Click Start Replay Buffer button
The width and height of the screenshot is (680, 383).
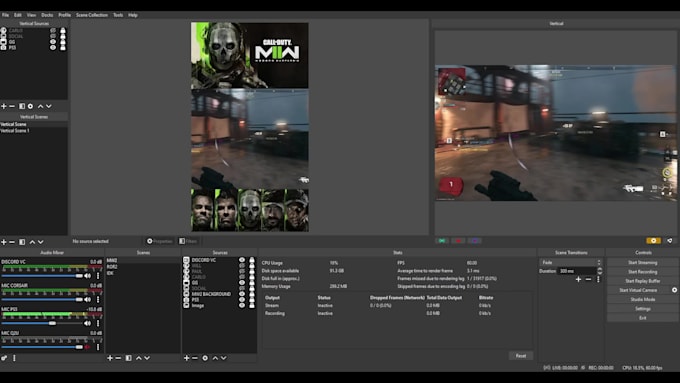[x=642, y=281]
